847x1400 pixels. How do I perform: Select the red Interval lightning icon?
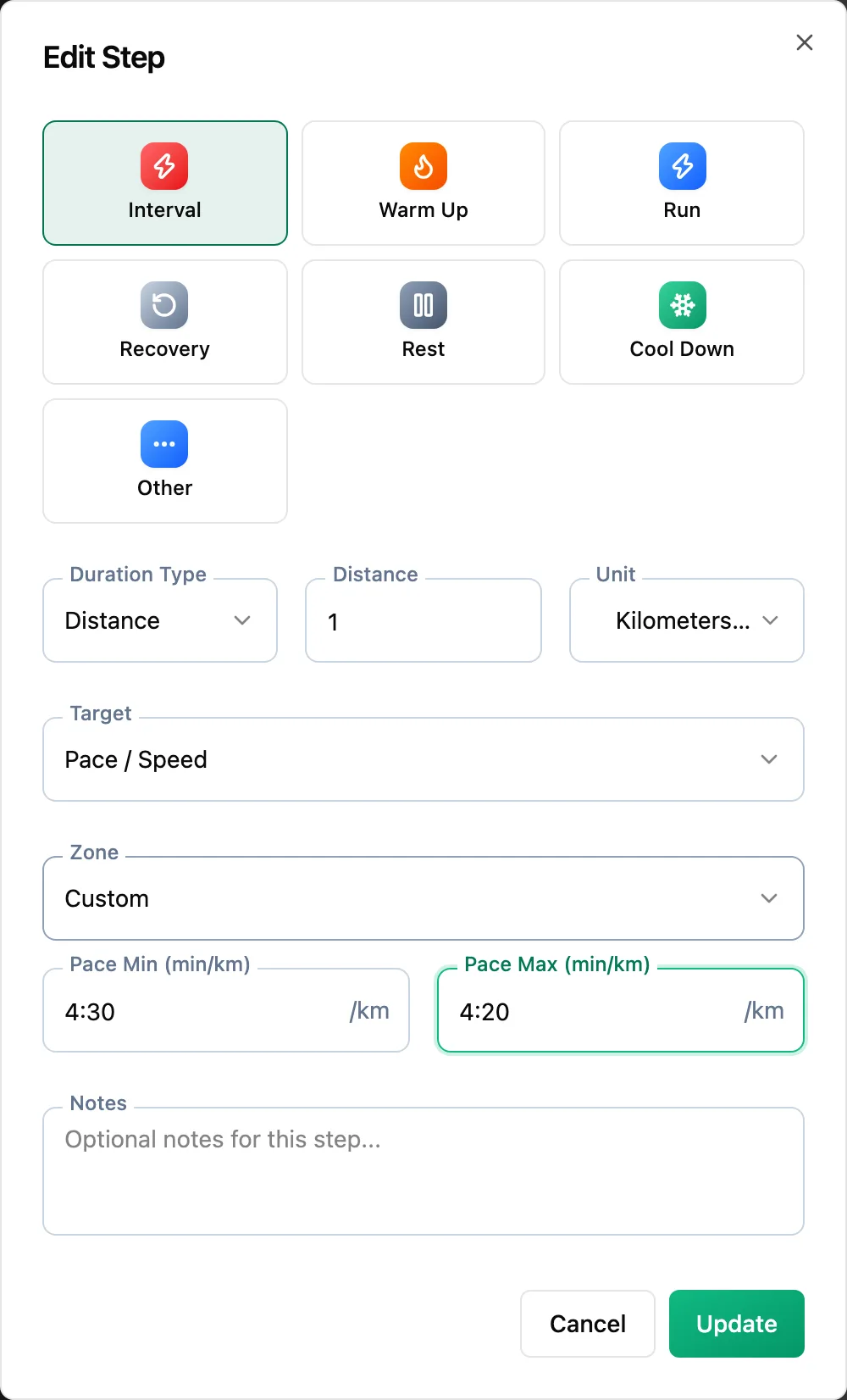[164, 166]
